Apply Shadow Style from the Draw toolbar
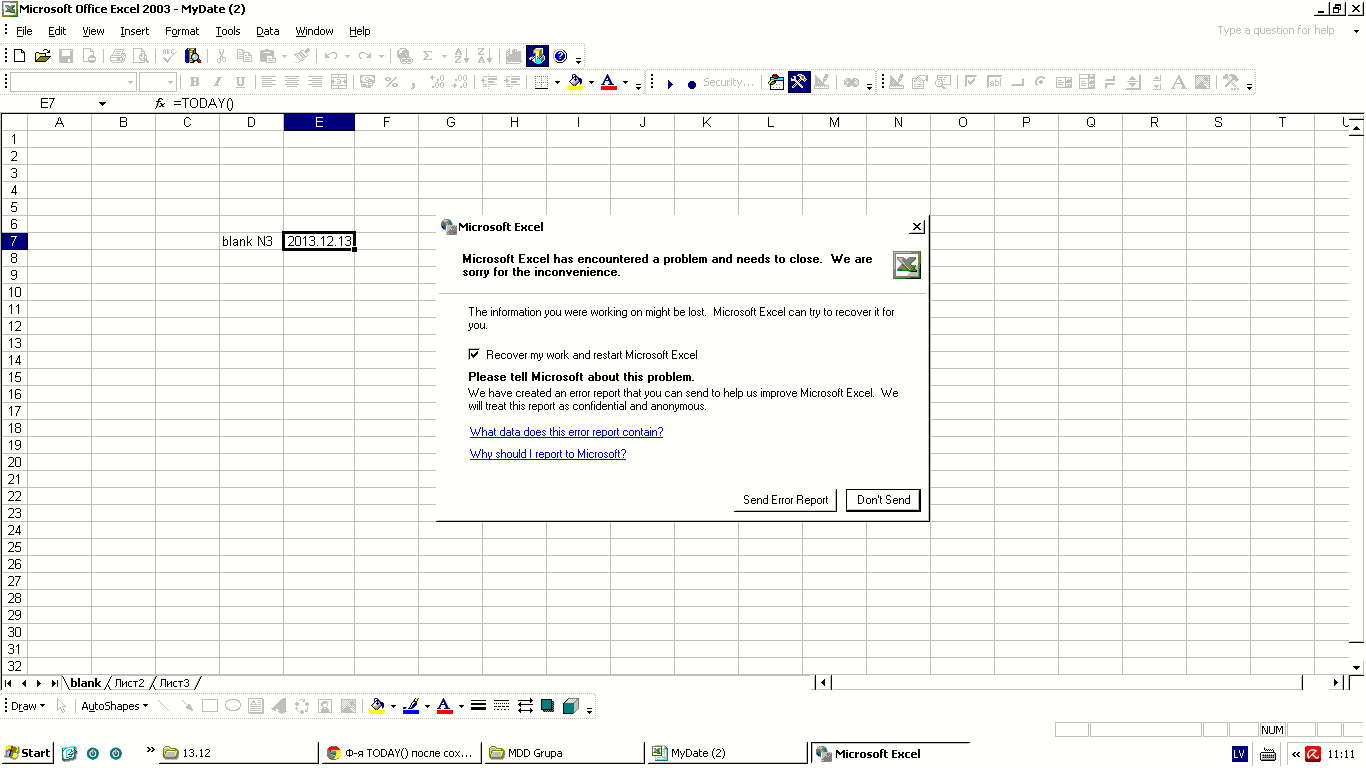 point(548,706)
